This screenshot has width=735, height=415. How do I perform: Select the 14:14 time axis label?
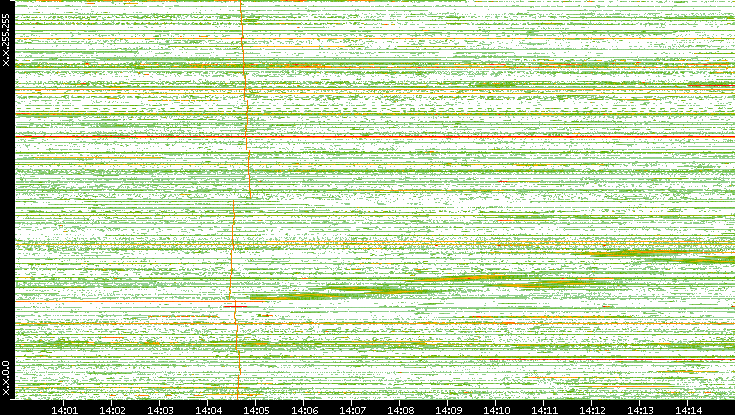688,410
